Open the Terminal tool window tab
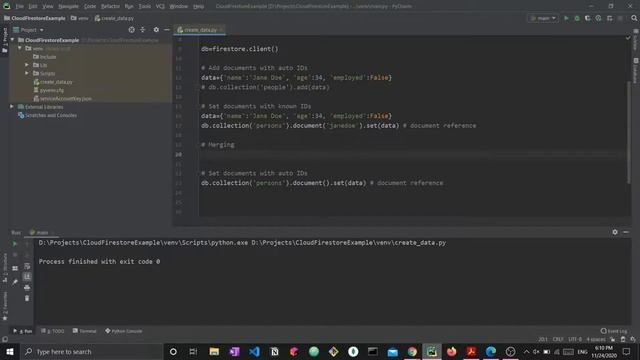The image size is (640, 360). pyautogui.click(x=84, y=331)
